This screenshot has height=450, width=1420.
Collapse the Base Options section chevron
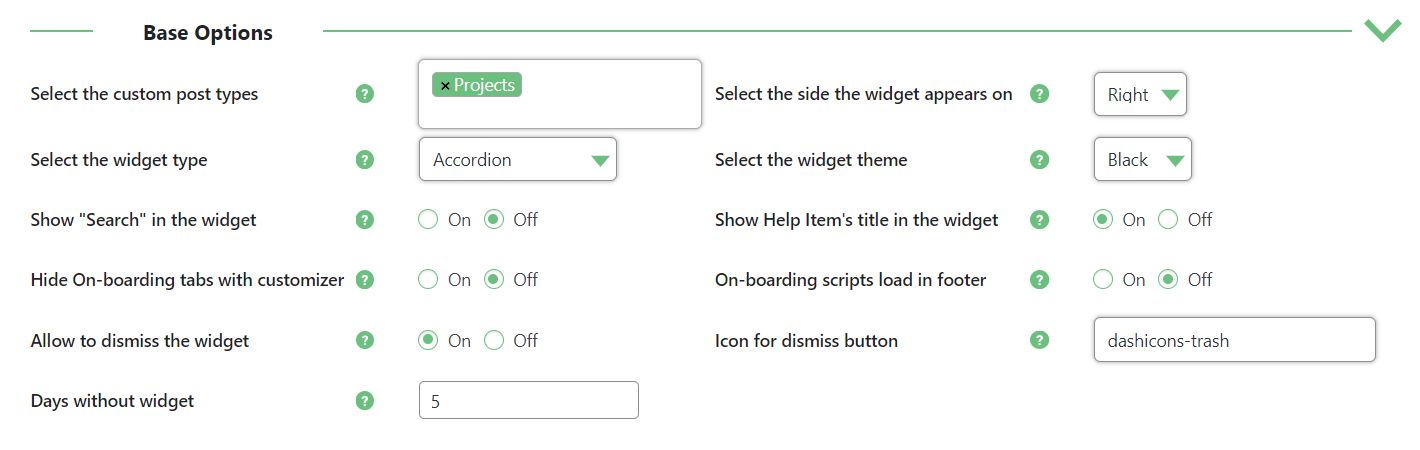tap(1383, 31)
